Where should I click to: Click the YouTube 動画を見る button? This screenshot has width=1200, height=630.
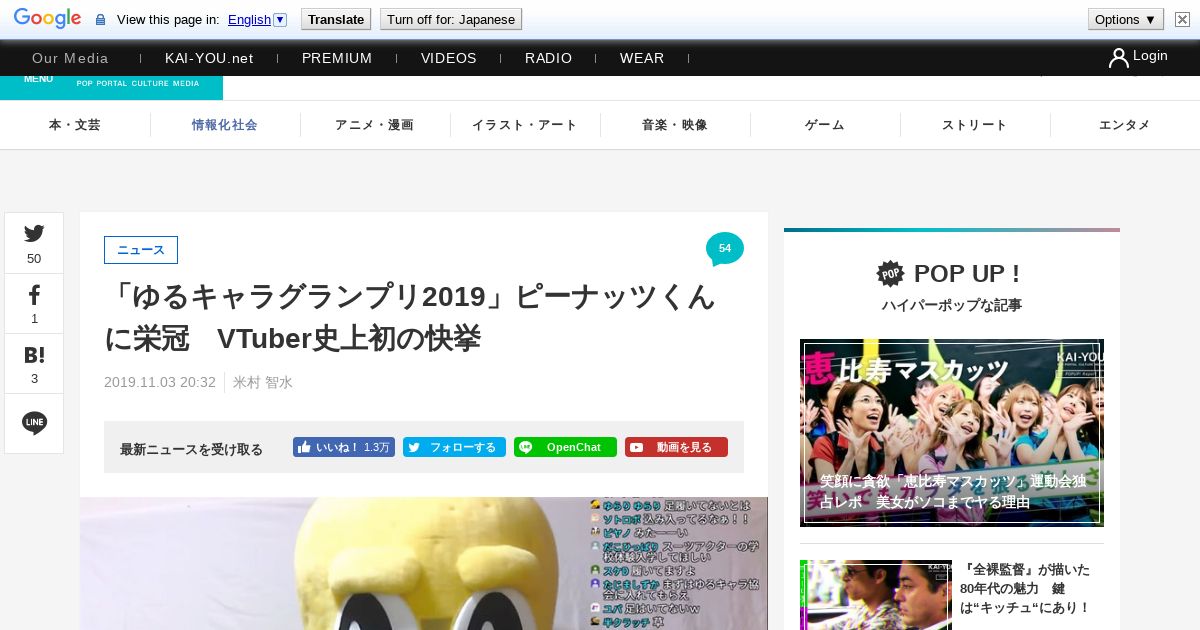676,447
